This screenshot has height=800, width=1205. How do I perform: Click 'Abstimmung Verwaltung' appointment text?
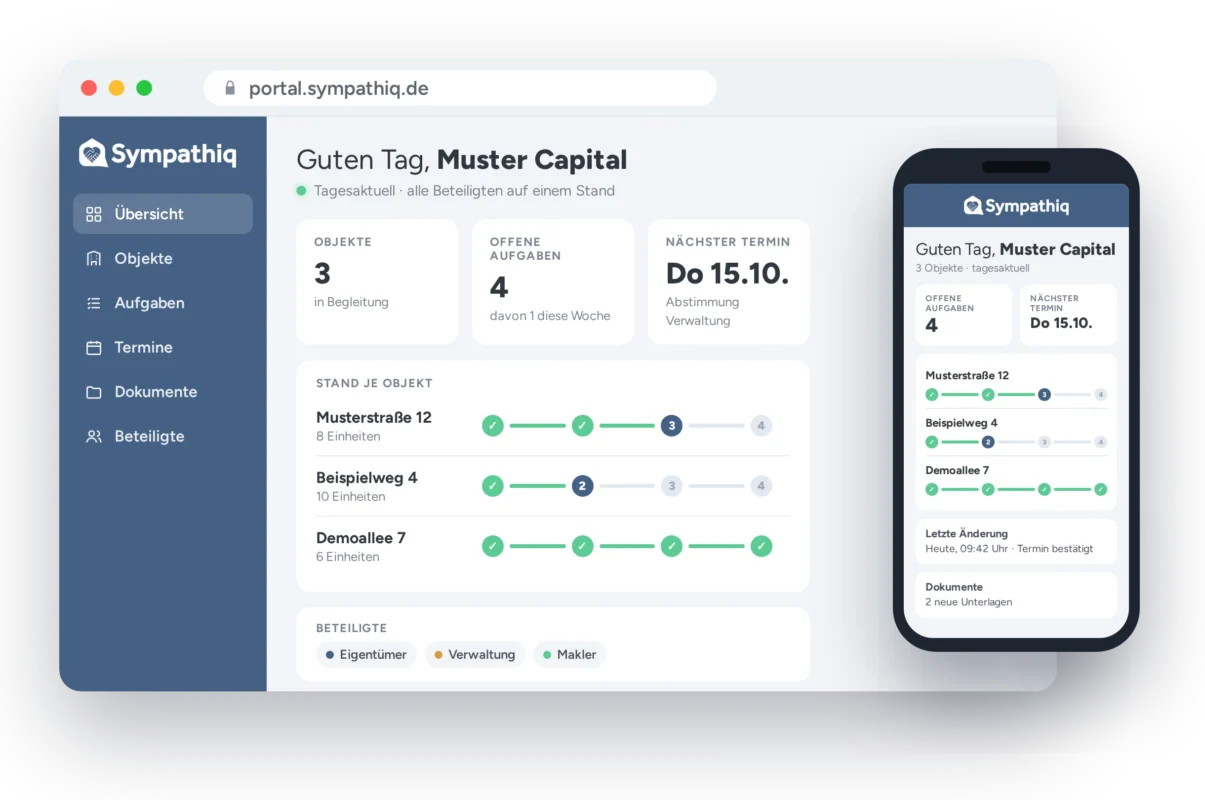703,311
